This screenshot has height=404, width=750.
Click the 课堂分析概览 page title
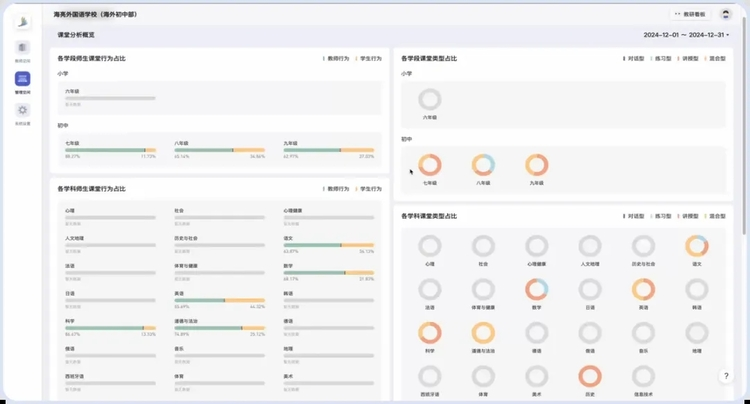click(x=75, y=35)
